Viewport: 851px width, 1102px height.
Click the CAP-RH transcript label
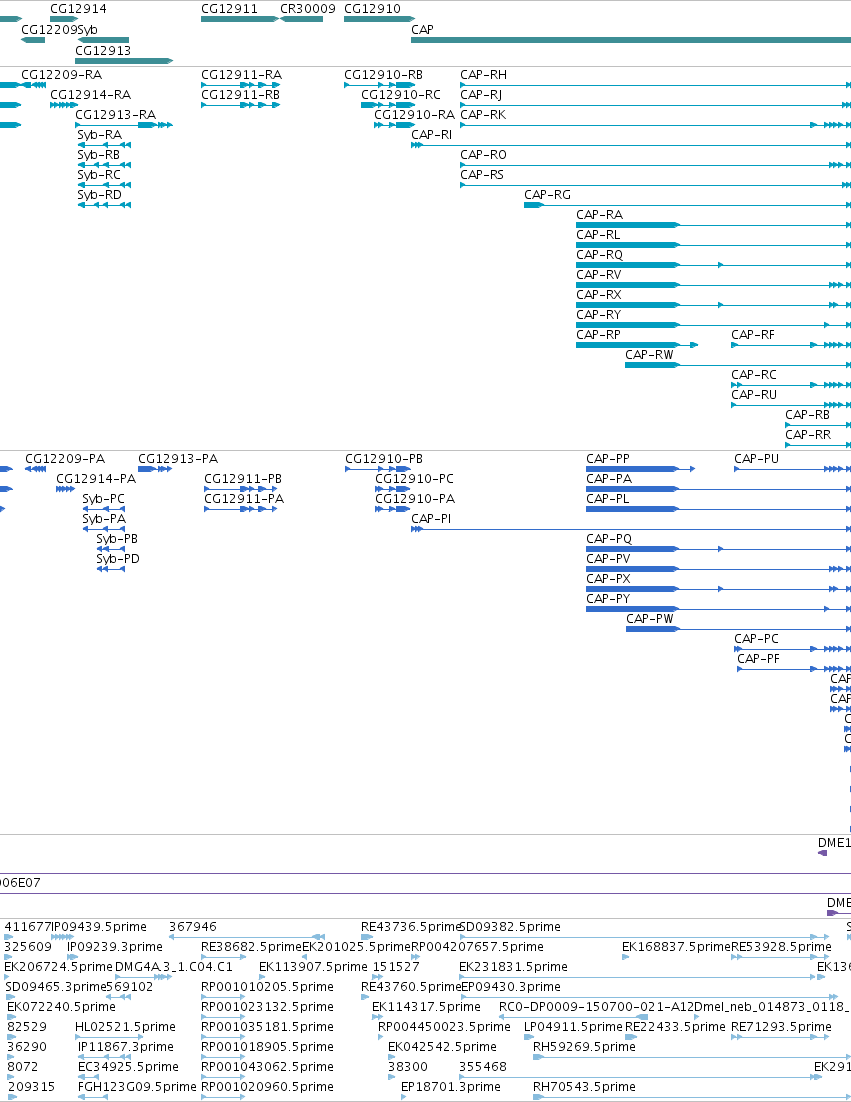coord(483,74)
